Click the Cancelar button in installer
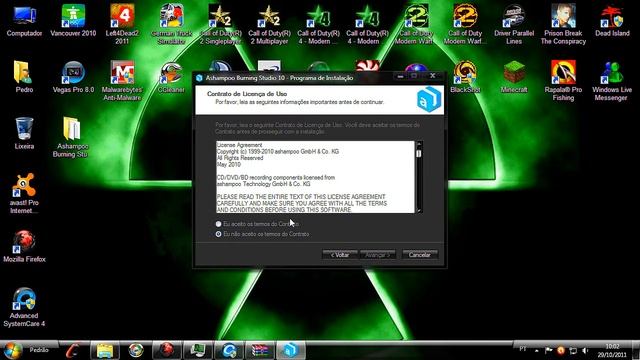Image resolution: width=640 pixels, height=360 pixels. [420, 255]
